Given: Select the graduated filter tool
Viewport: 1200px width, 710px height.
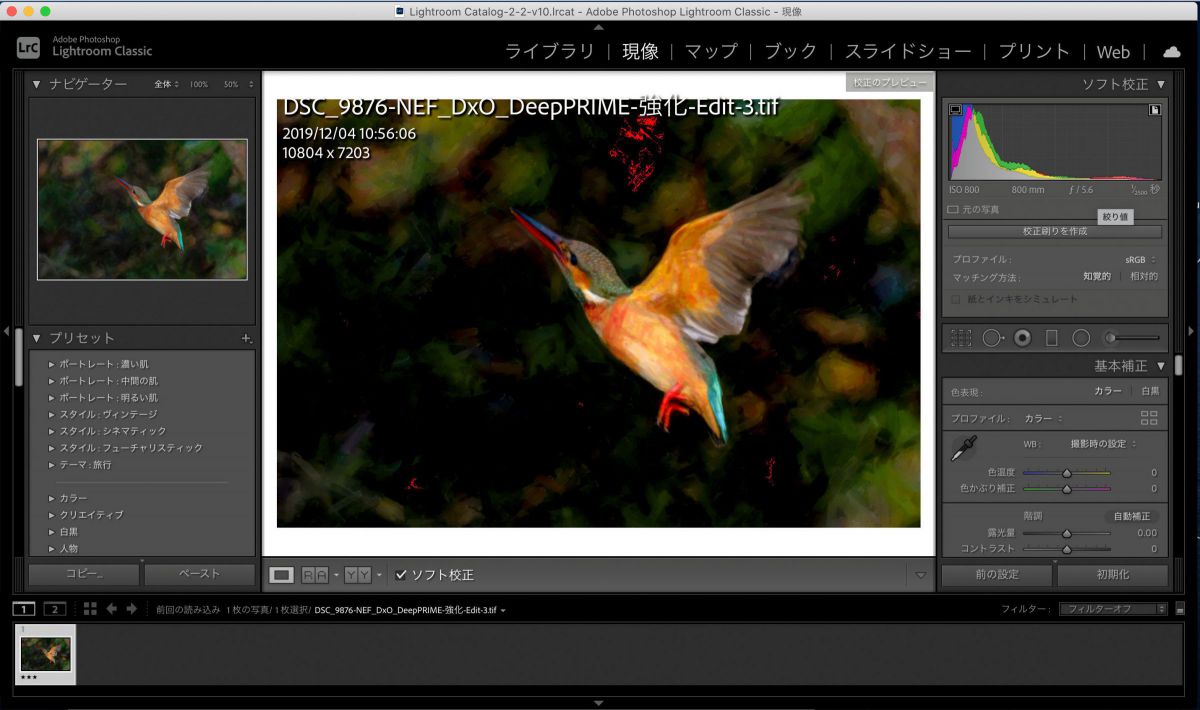Looking at the screenshot, I should (1051, 338).
